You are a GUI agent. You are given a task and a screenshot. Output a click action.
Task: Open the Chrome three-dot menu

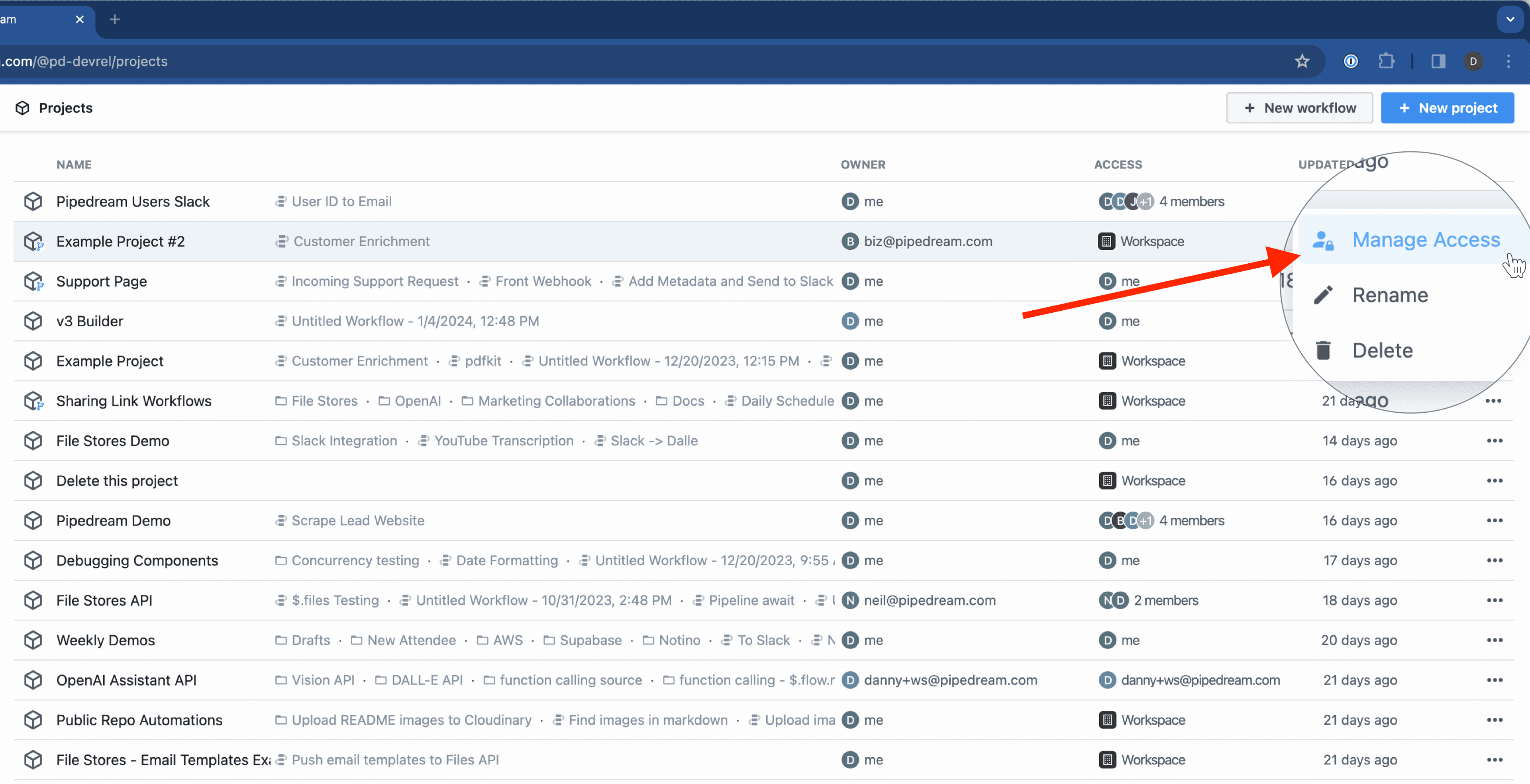click(1508, 61)
